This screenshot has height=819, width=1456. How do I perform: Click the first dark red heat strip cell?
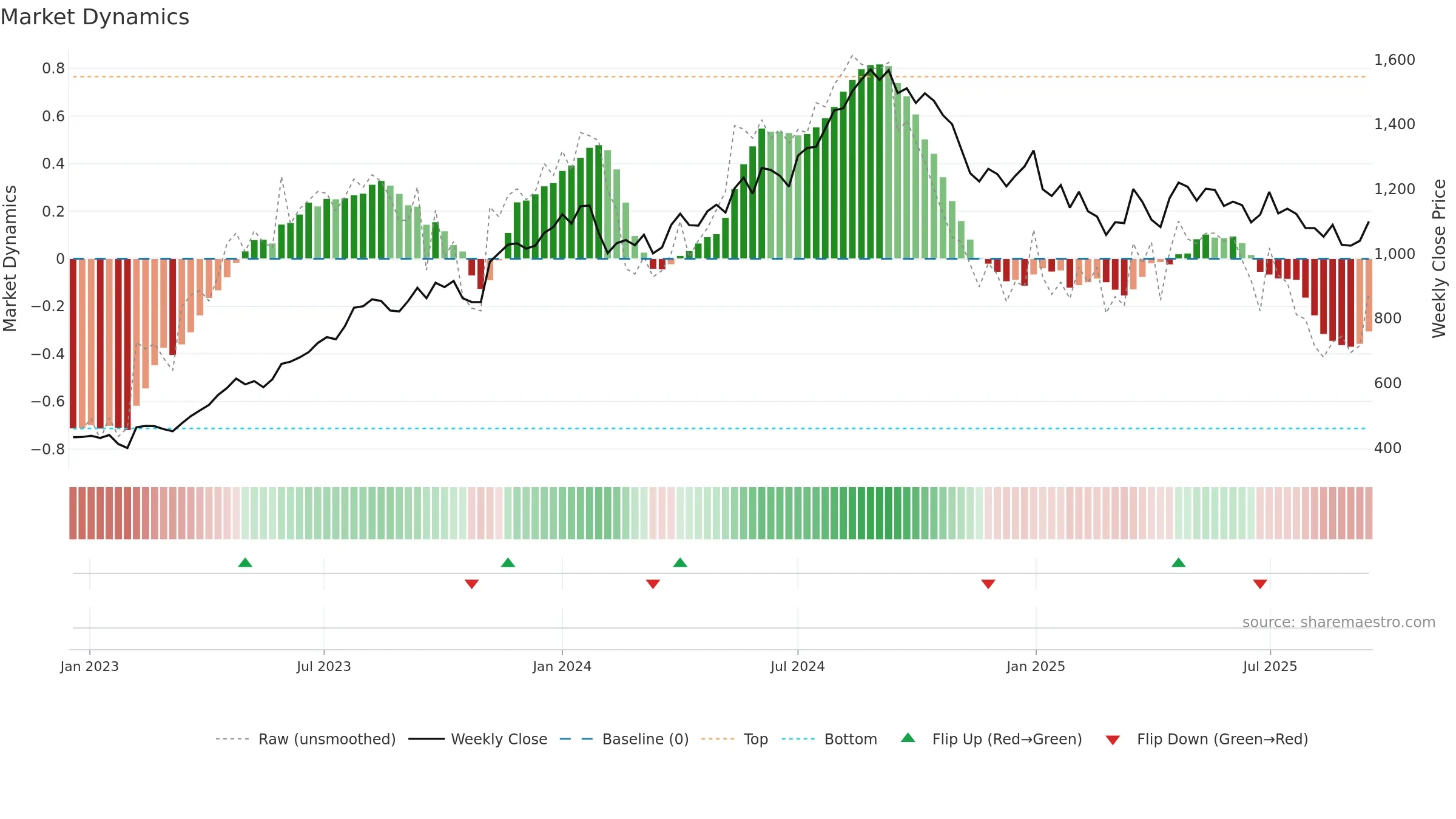point(73,513)
